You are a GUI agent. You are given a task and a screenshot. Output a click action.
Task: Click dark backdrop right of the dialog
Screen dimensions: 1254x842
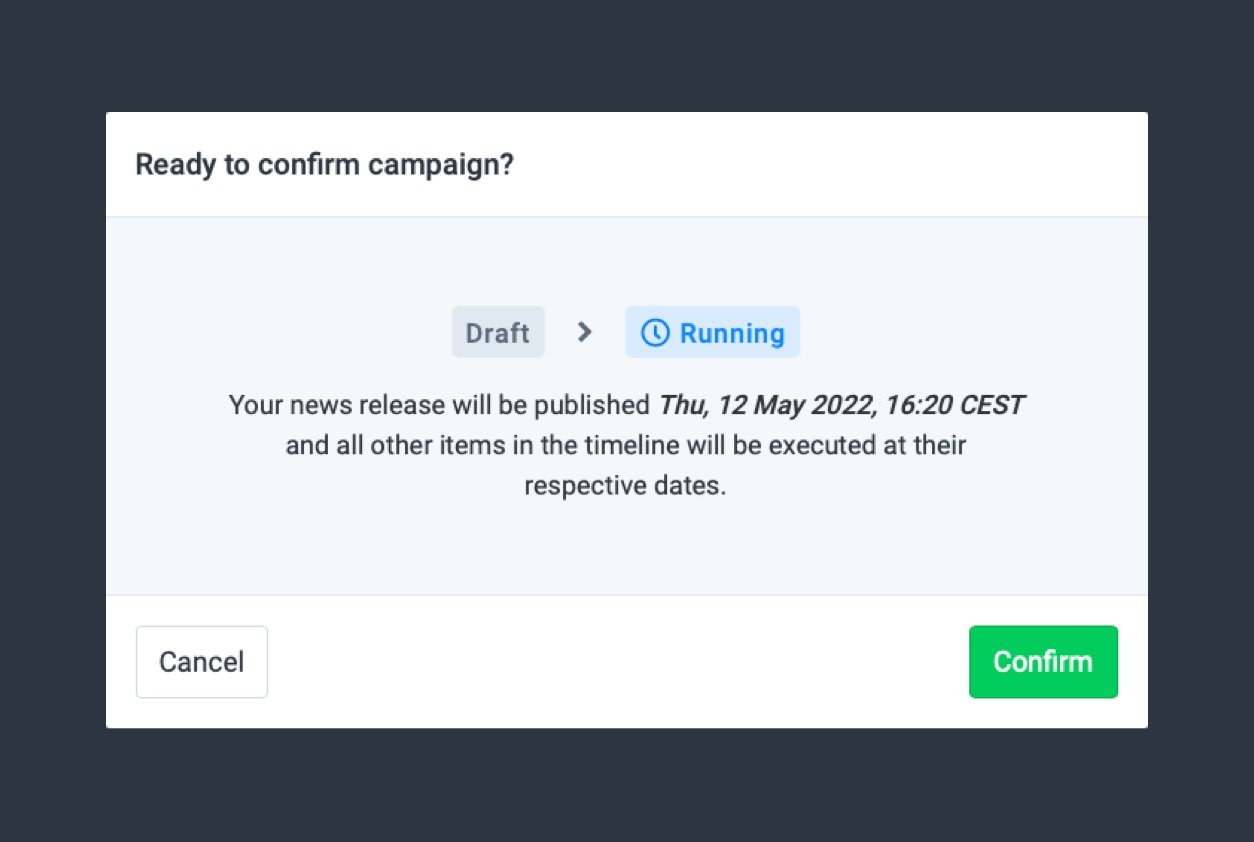click(1201, 420)
